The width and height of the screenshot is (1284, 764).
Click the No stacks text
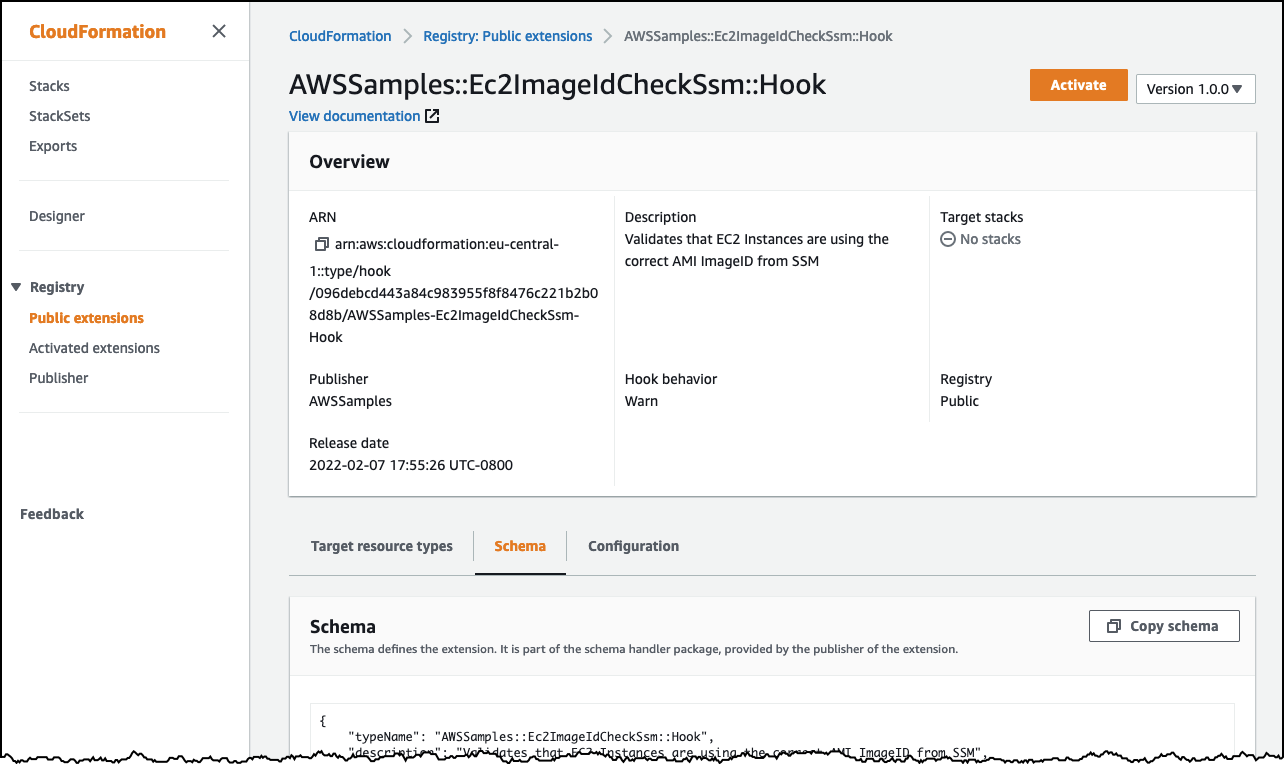pyautogui.click(x=990, y=239)
